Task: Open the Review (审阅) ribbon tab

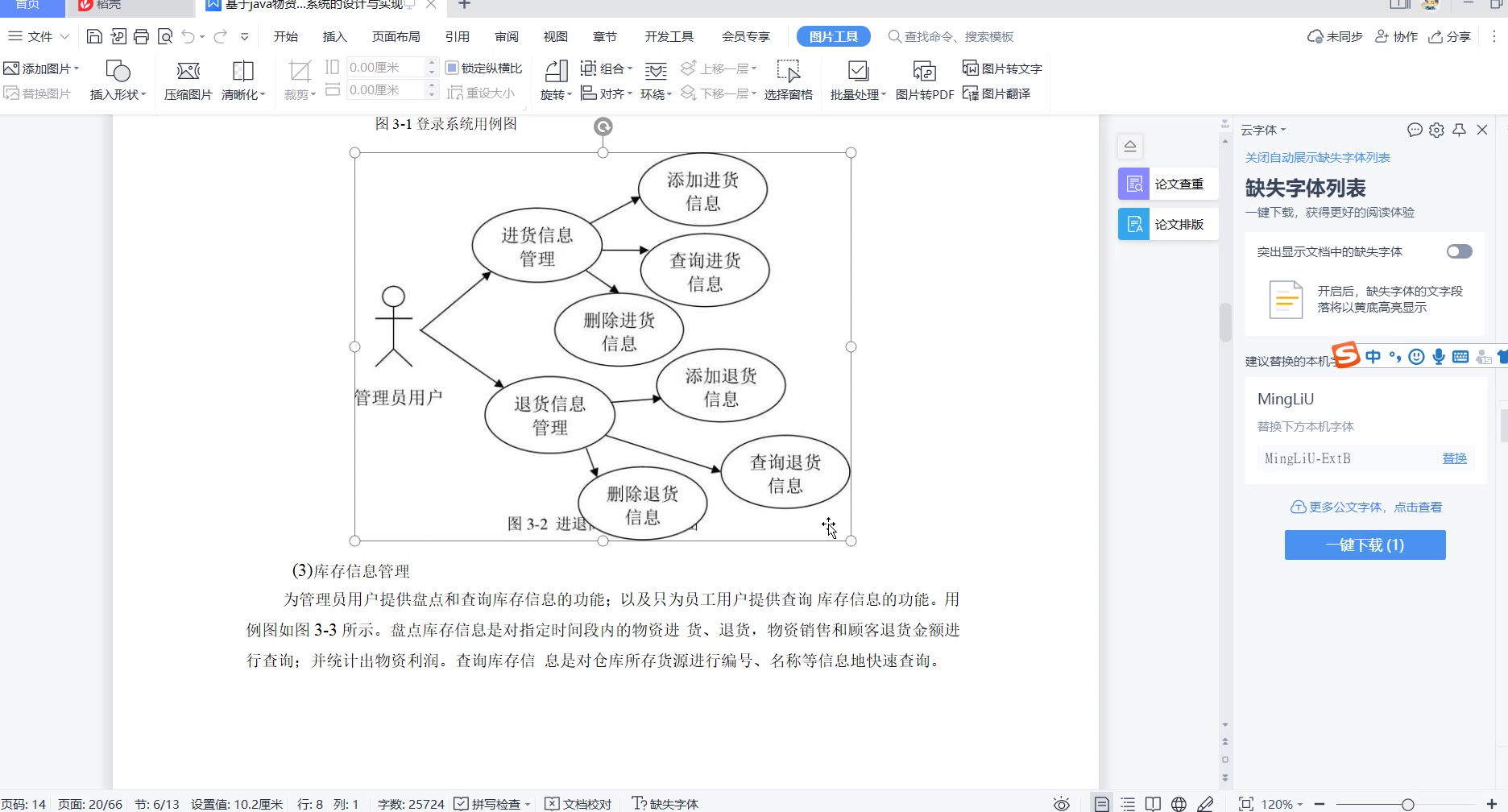Action: coord(507,37)
